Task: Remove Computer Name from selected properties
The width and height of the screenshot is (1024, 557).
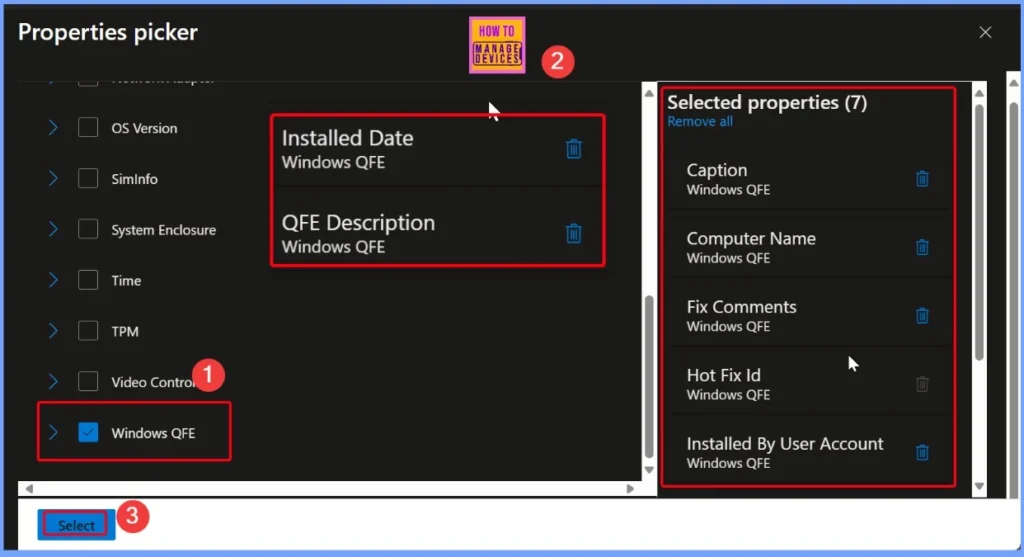Action: click(x=922, y=247)
